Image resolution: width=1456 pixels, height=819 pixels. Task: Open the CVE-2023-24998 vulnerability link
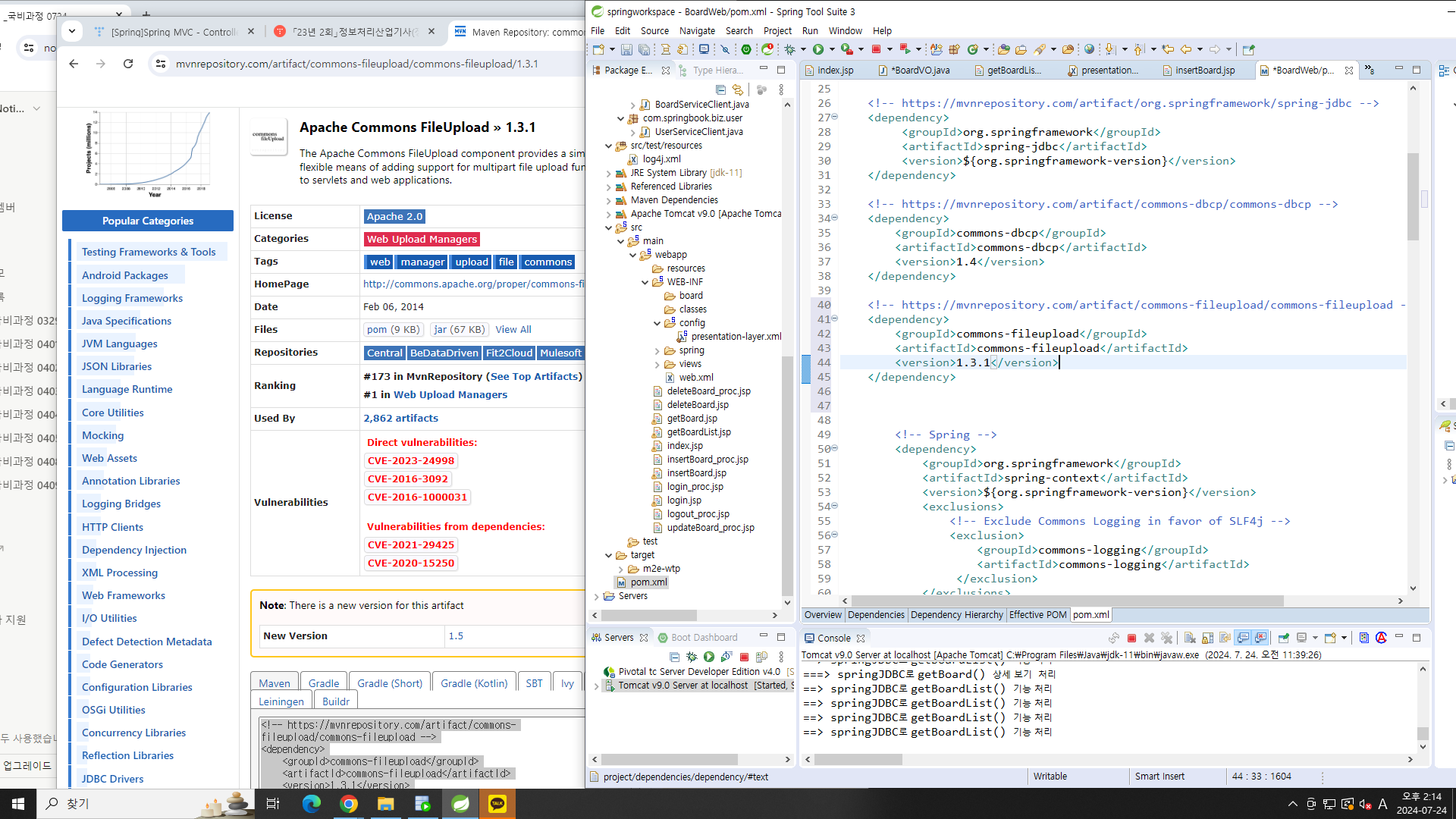[410, 460]
